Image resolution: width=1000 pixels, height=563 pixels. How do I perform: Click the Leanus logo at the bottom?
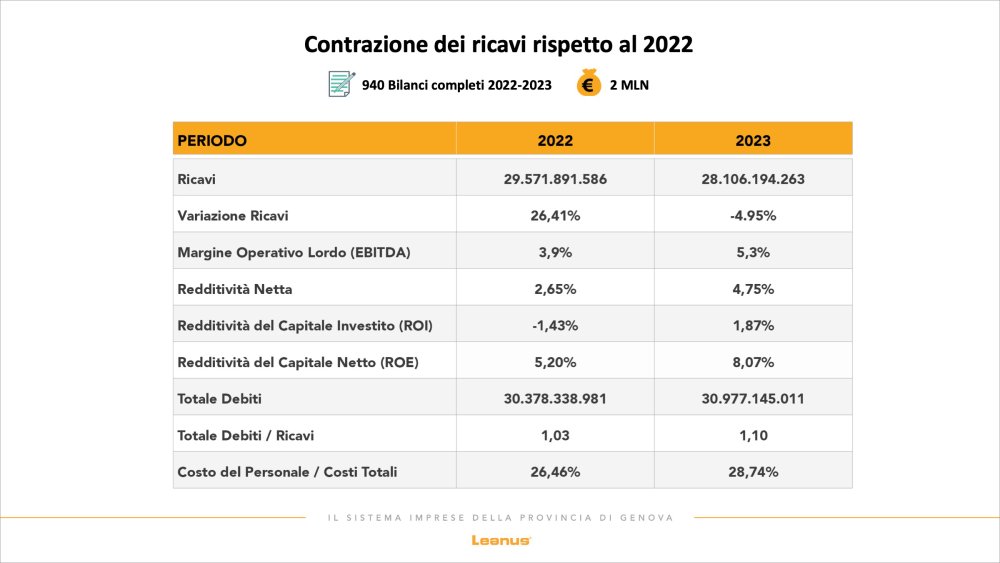501,541
